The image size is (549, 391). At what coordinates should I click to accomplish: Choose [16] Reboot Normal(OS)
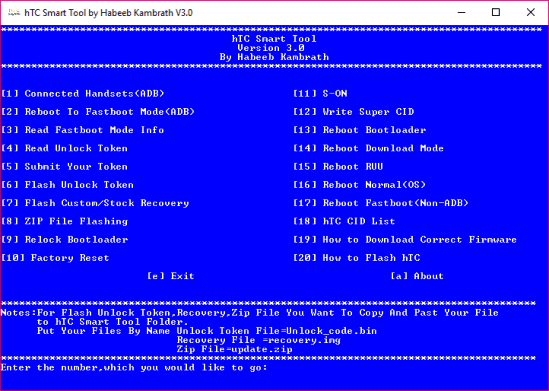tap(360, 184)
